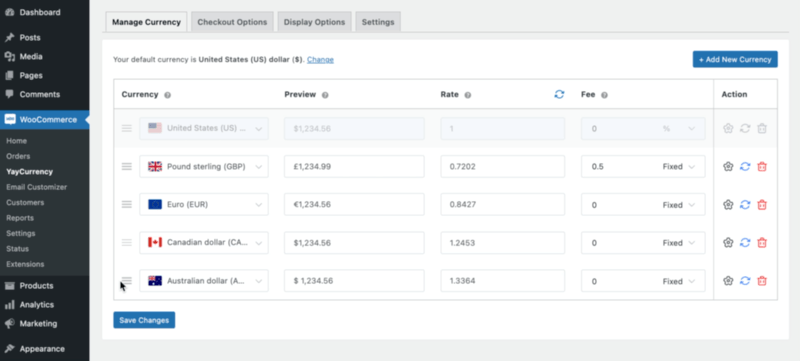Screen dimensions: 800x361
Task: Refresh rate for Australian dollar row
Action: pos(745,280)
